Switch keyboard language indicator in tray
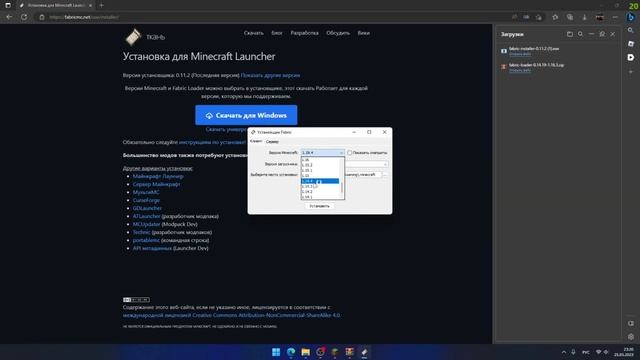Screen dimensions: 640x360 pyautogui.click(x=586, y=352)
